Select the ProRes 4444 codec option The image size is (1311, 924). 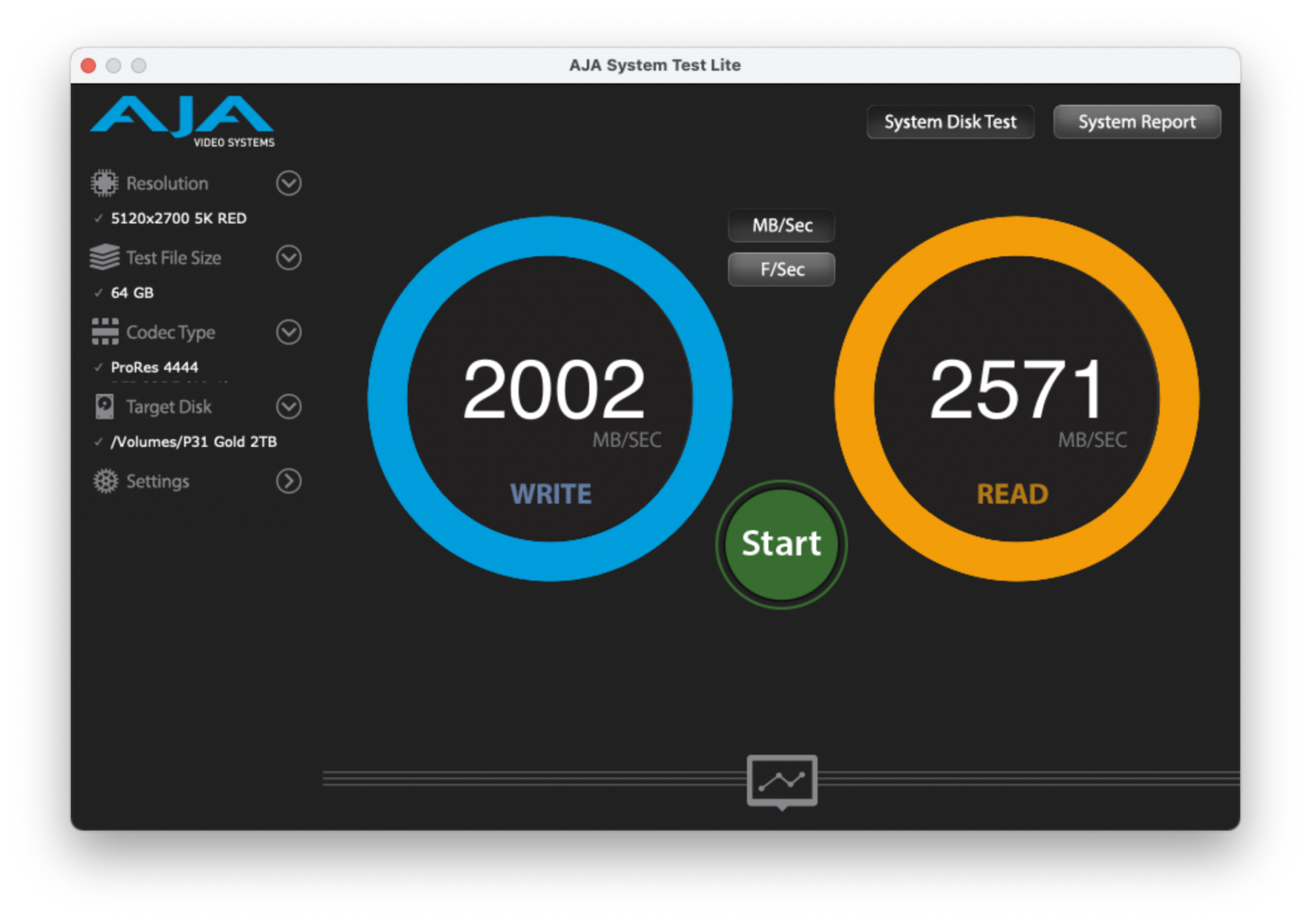click(154, 367)
